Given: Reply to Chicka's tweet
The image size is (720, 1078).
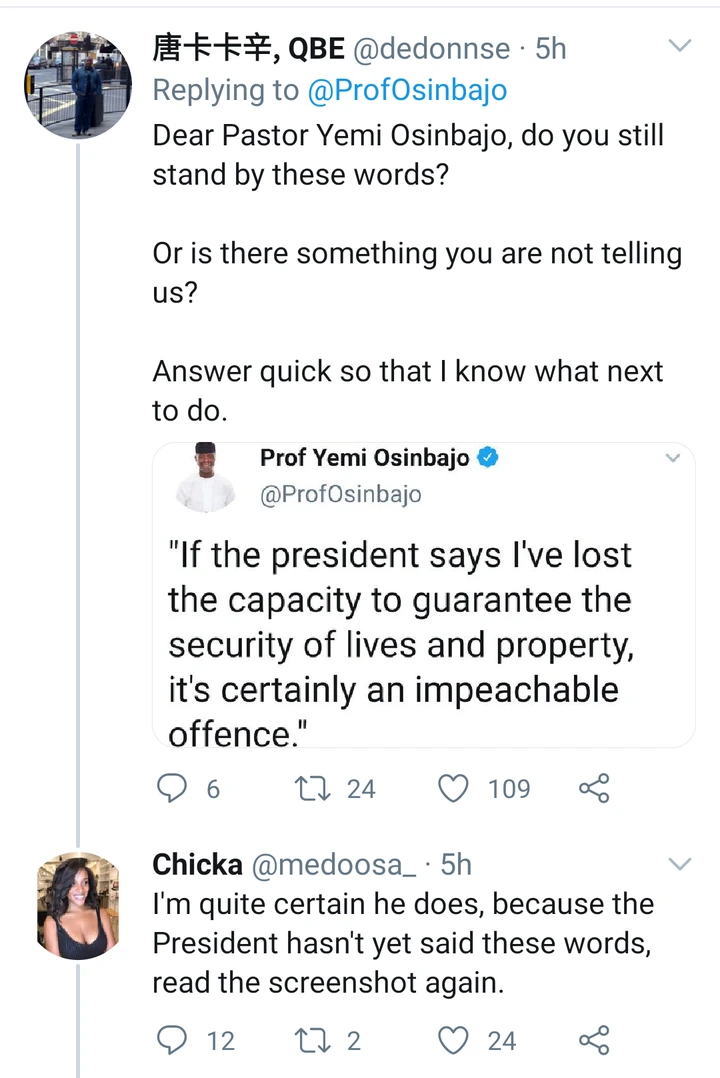Looking at the screenshot, I should tap(173, 1040).
